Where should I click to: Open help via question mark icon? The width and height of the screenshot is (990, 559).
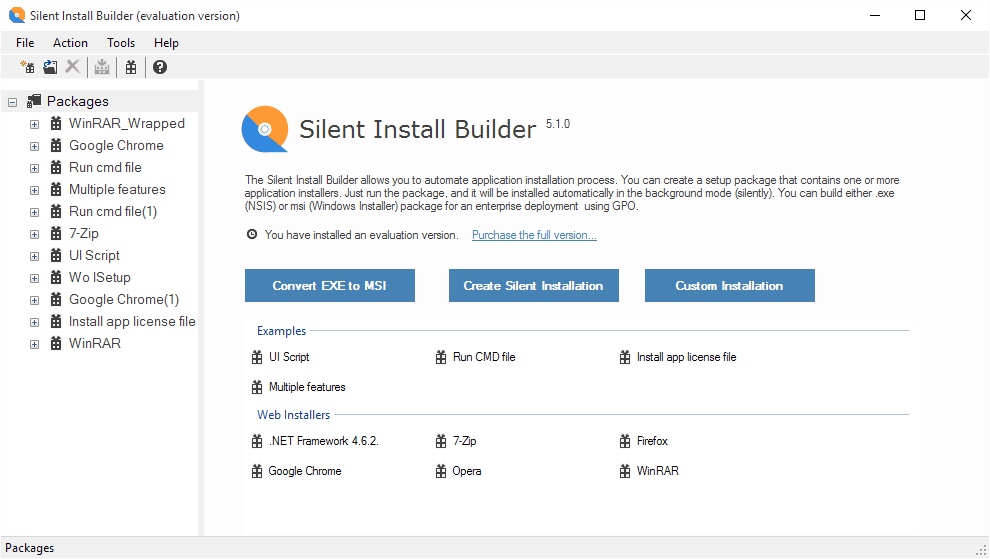[x=160, y=67]
